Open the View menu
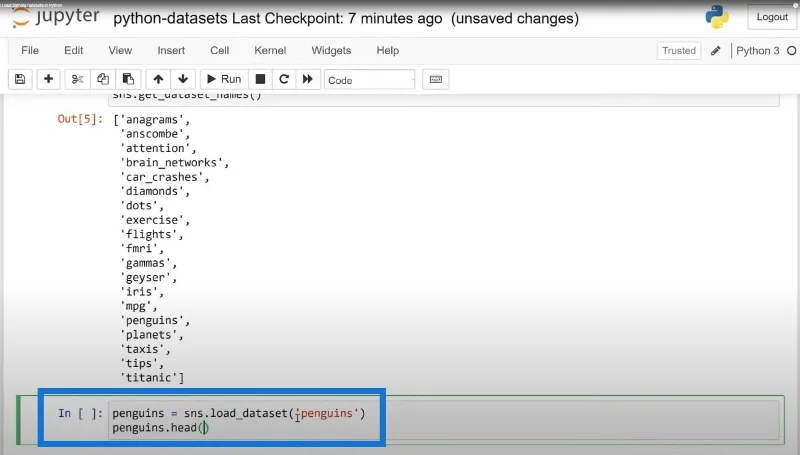The height and width of the screenshot is (455, 800). point(120,50)
